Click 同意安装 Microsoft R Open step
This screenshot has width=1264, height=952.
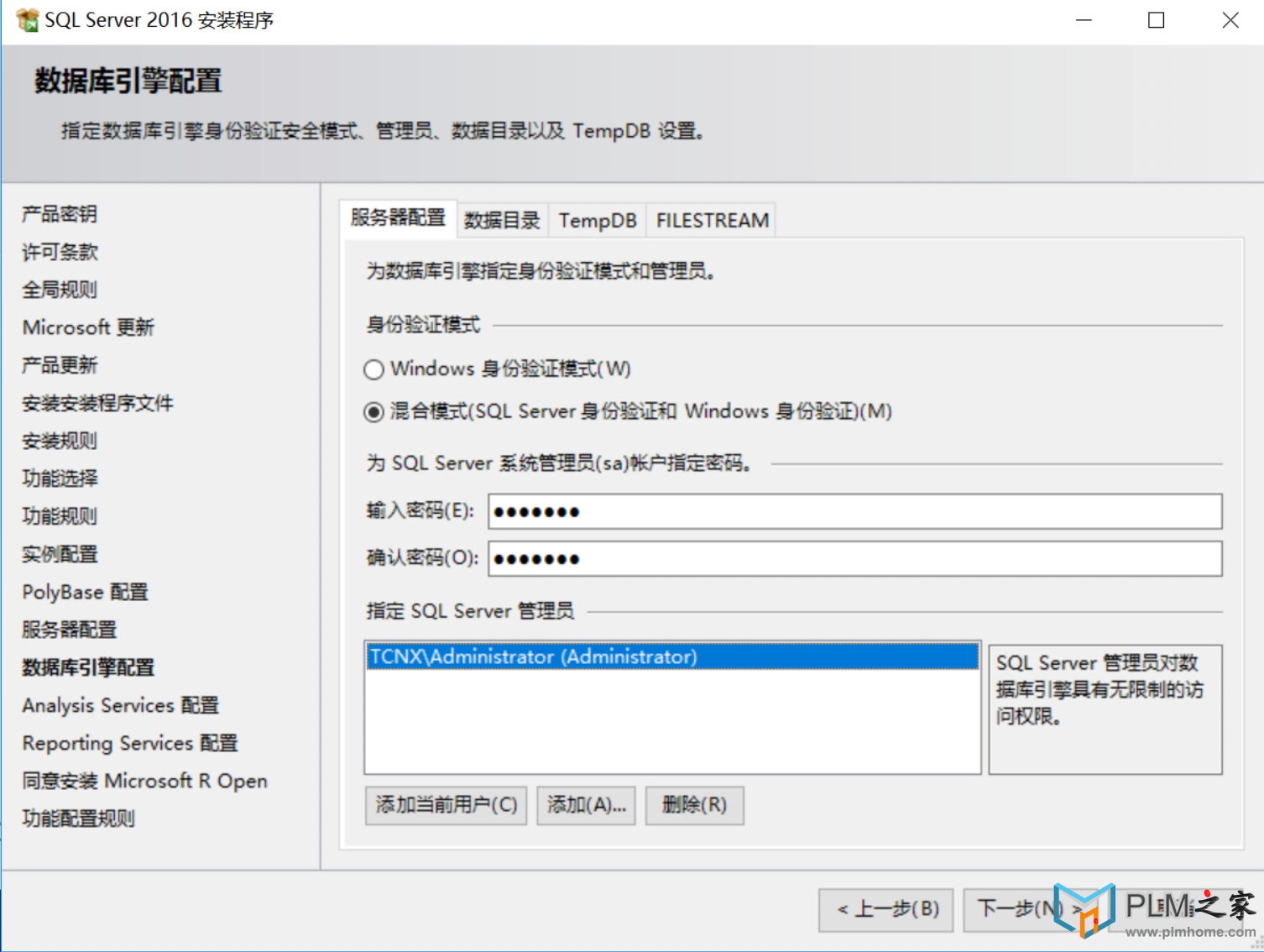tap(144, 781)
